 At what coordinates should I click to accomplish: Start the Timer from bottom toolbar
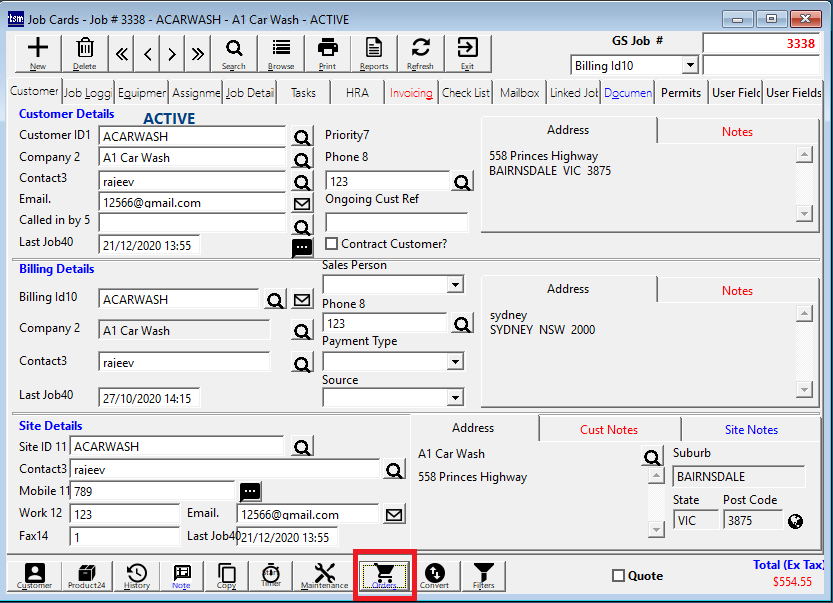click(271, 576)
